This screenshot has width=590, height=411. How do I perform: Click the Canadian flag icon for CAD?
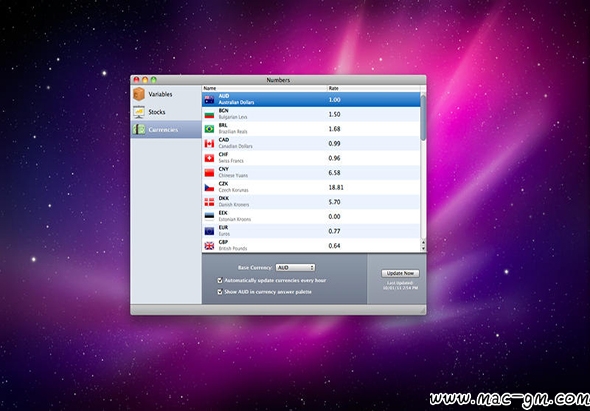point(209,144)
